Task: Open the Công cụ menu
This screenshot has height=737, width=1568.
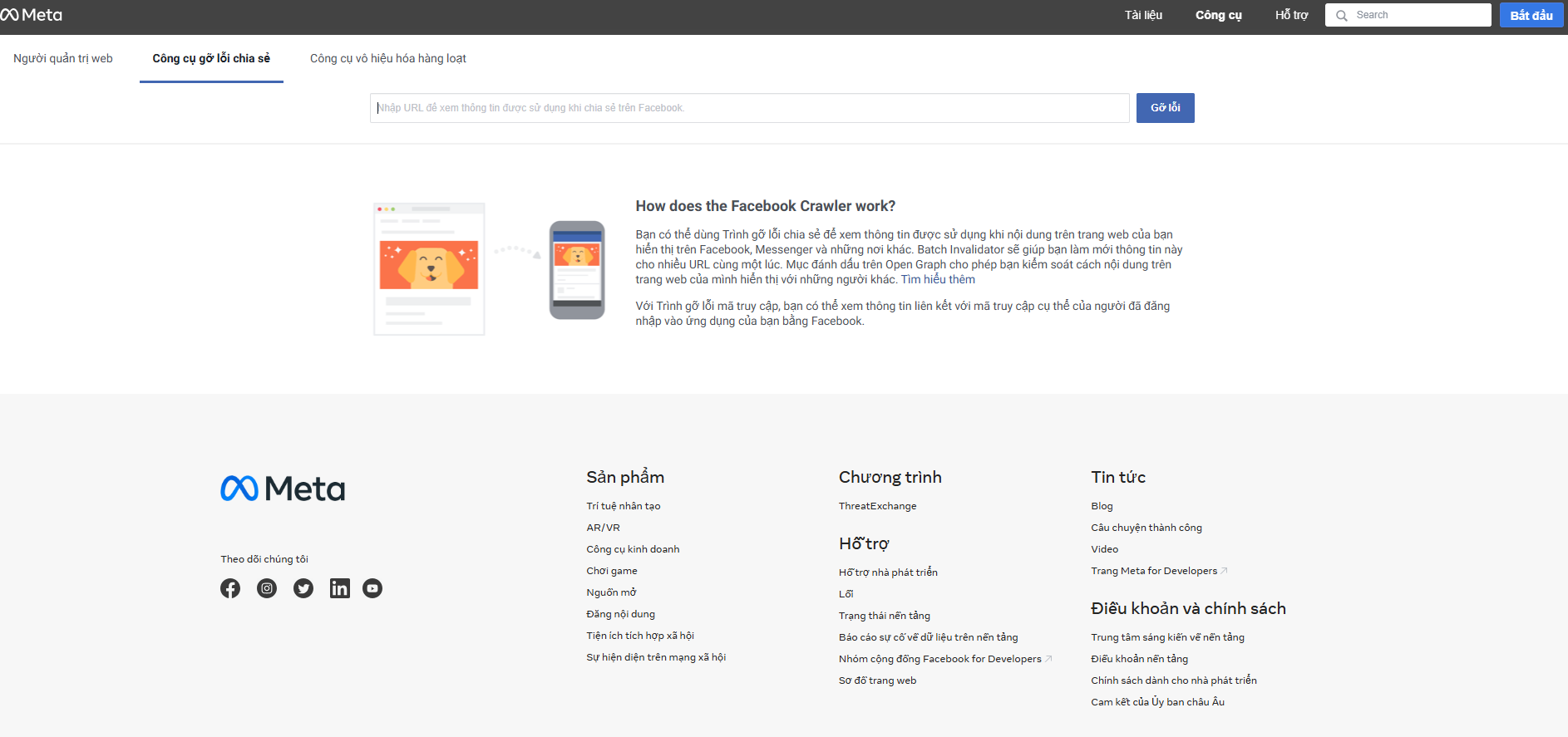Action: (x=1218, y=15)
